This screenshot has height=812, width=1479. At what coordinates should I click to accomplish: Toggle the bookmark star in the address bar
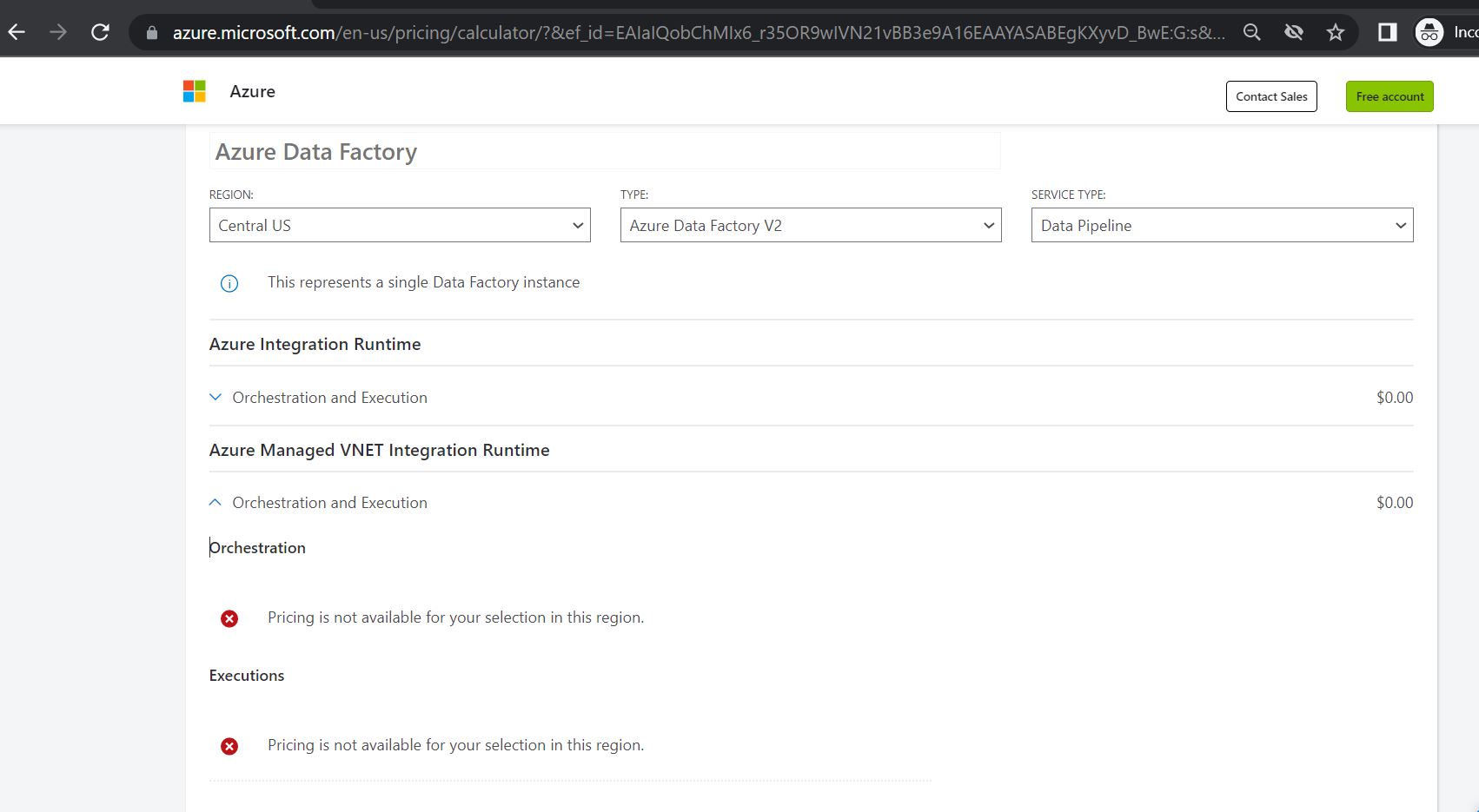[x=1336, y=31]
